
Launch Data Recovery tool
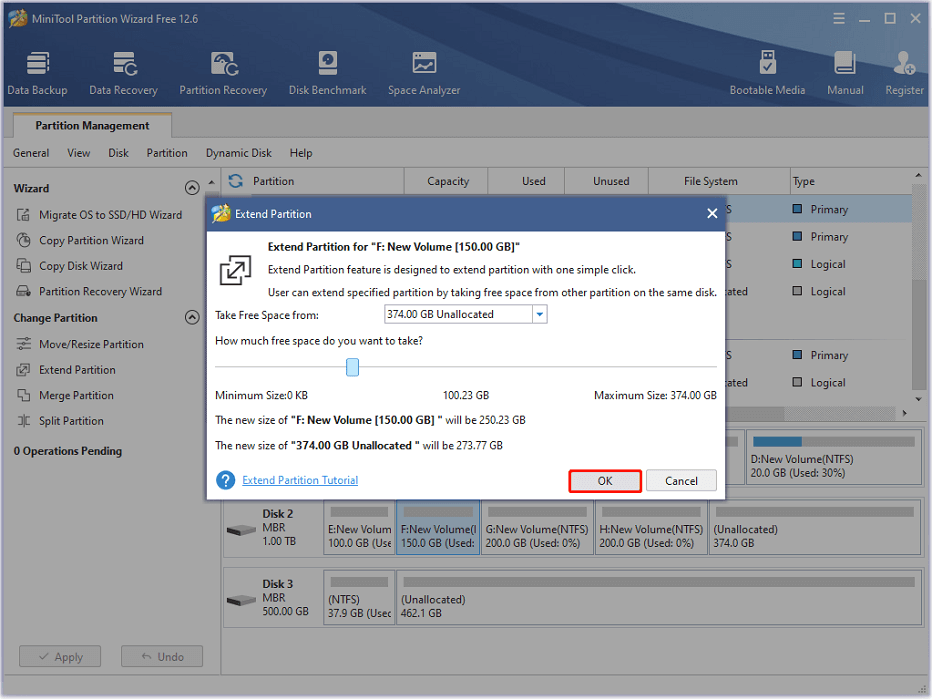[x=124, y=74]
